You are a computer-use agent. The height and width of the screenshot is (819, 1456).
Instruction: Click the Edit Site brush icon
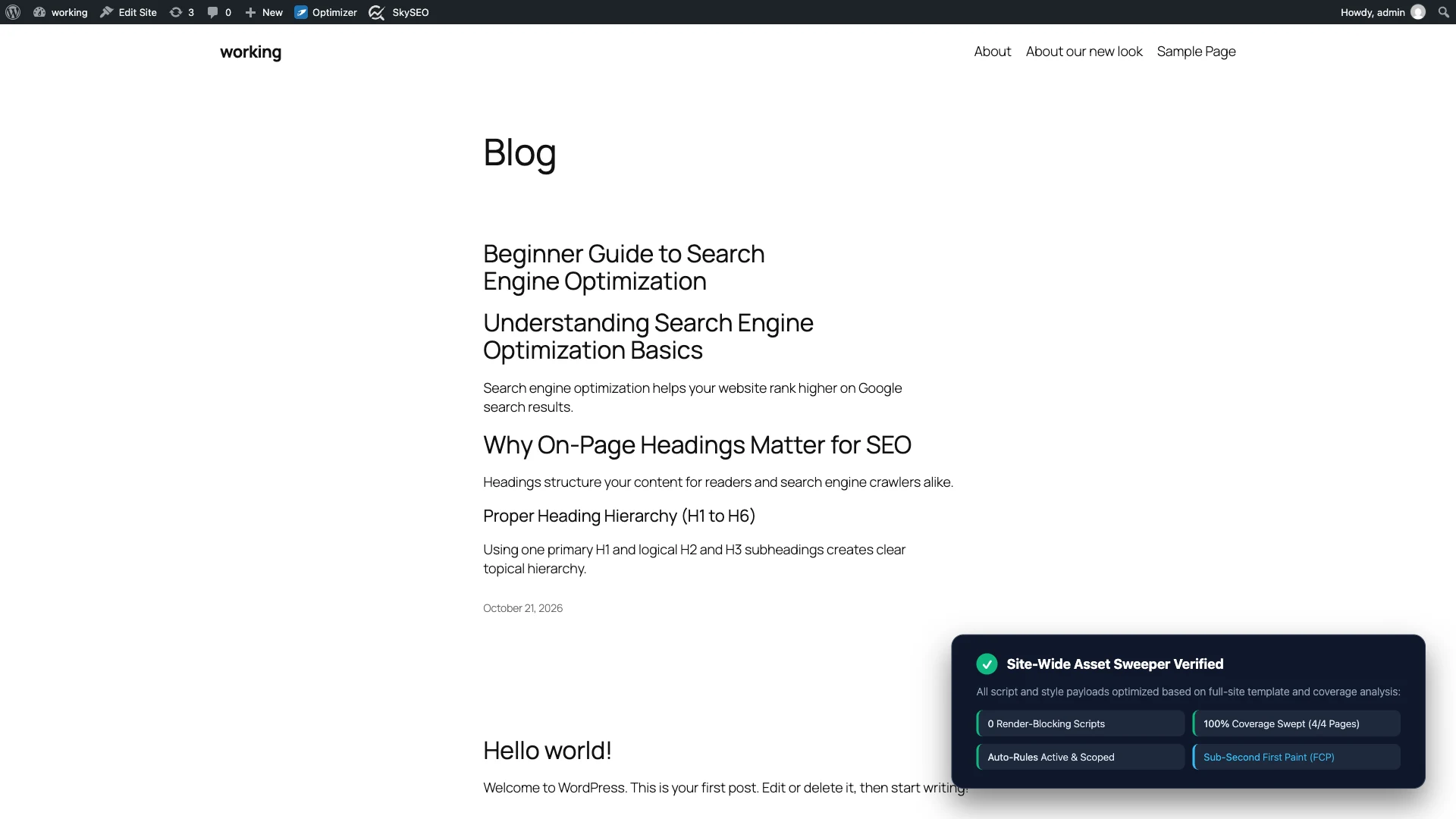coord(107,12)
